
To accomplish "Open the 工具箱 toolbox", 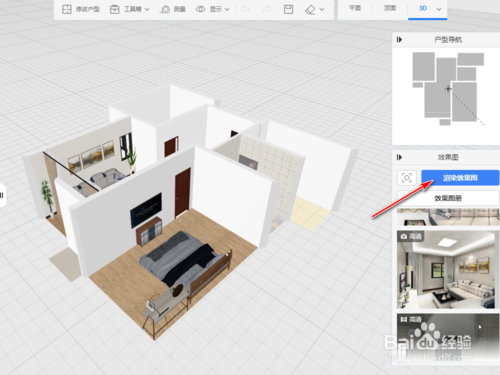I will click(129, 9).
